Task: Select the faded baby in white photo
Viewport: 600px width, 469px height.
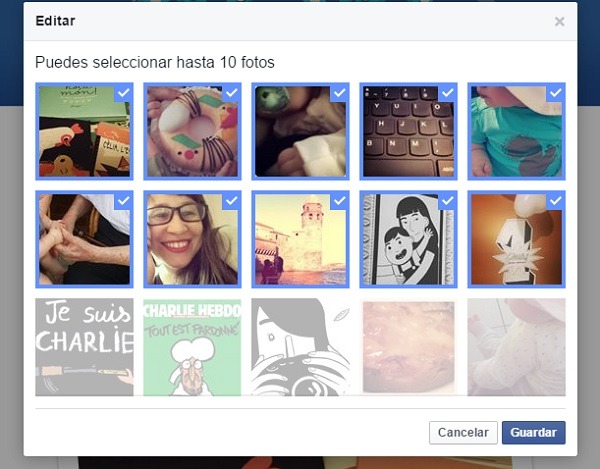Action: [516, 347]
